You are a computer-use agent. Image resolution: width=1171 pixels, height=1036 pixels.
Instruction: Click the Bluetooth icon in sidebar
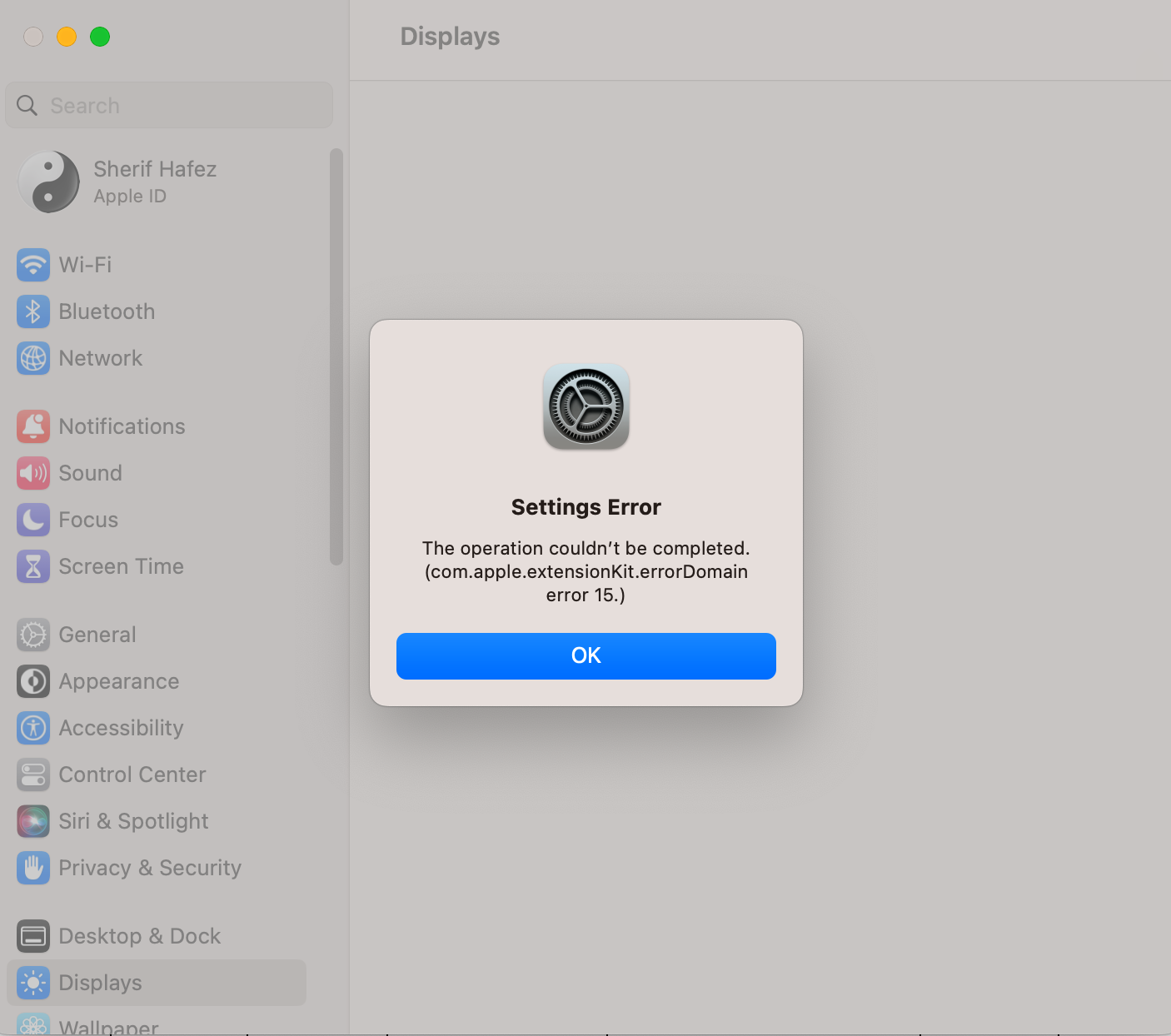[x=33, y=311]
